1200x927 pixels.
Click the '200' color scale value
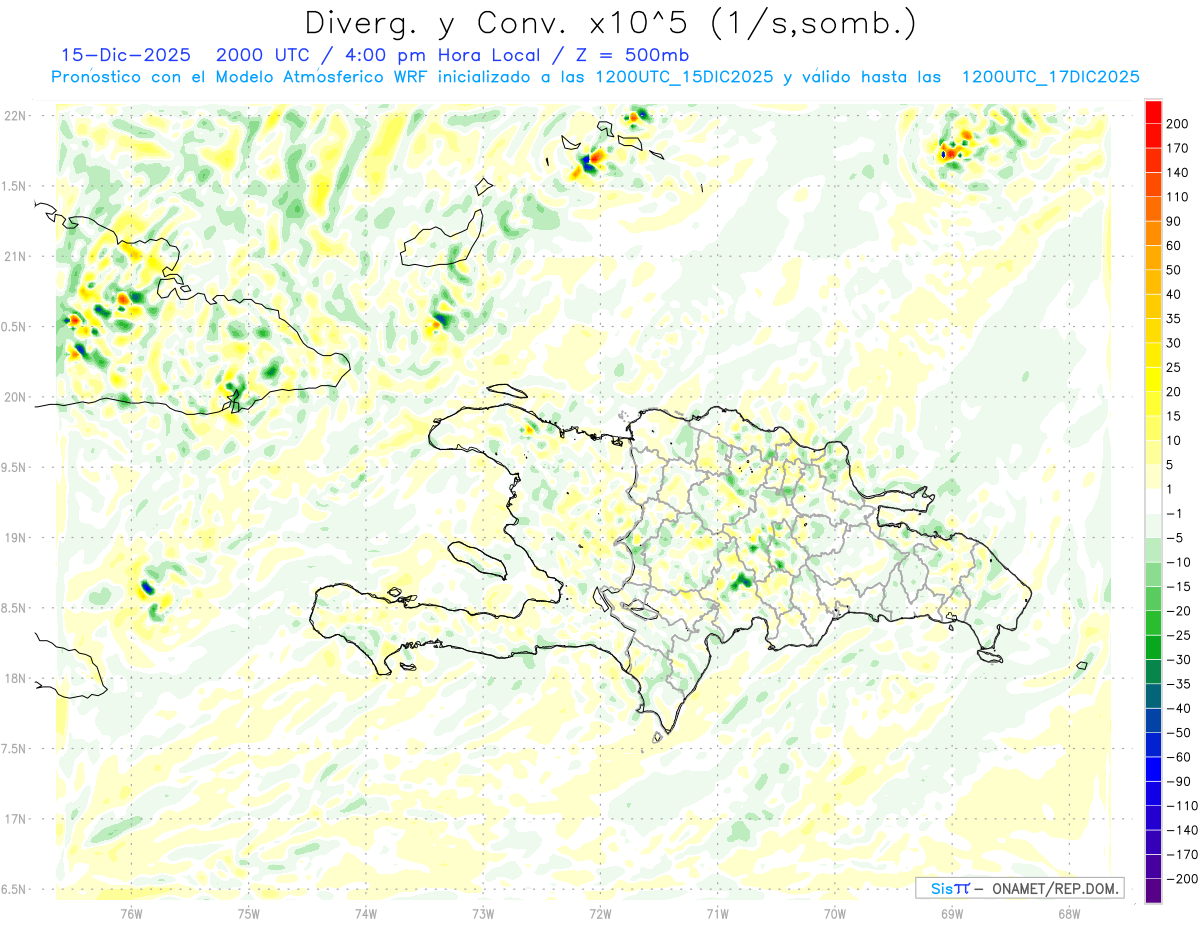[1179, 124]
